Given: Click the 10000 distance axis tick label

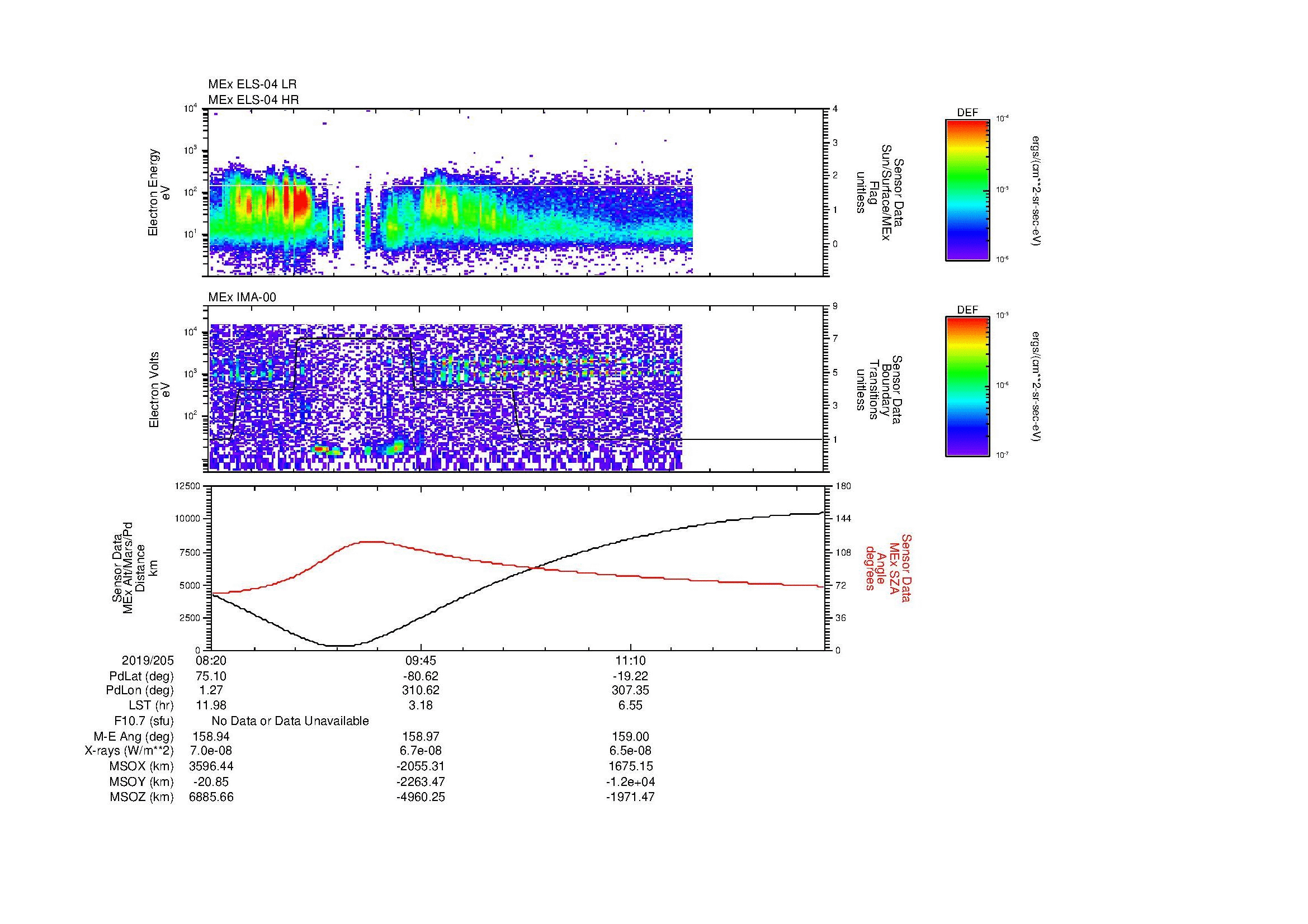Looking at the screenshot, I should [x=188, y=519].
